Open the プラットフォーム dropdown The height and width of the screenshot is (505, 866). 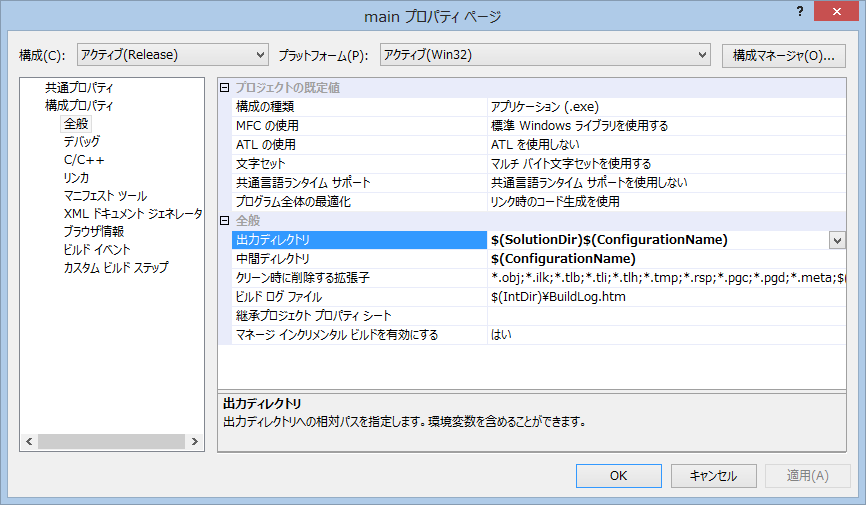click(544, 55)
